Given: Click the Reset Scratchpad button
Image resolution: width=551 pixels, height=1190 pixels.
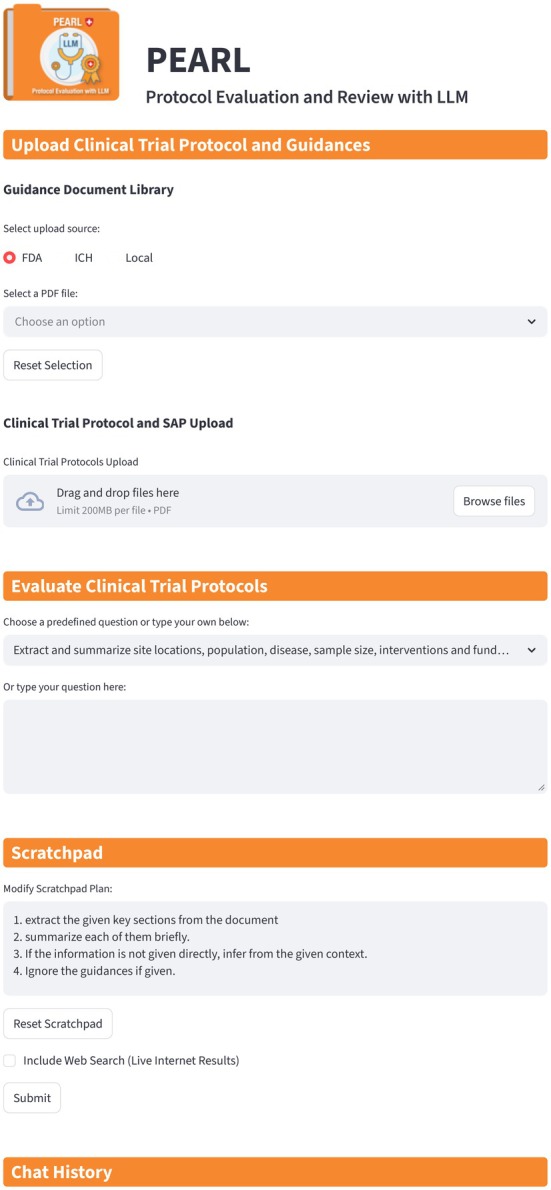Looking at the screenshot, I should (58, 1024).
